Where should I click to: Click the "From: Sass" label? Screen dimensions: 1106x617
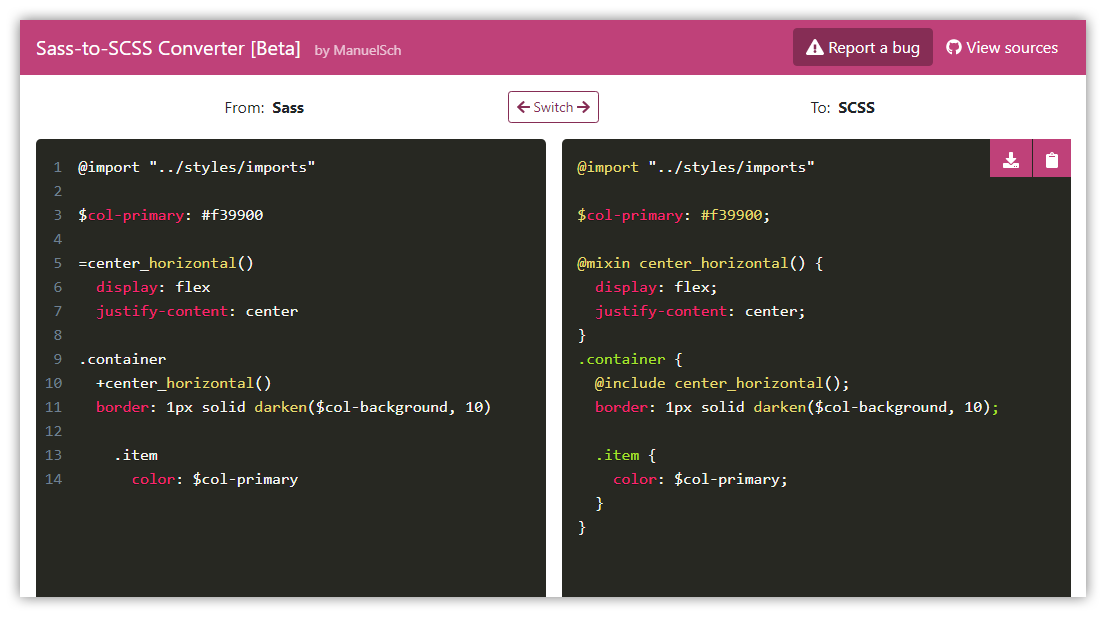pyautogui.click(x=264, y=108)
